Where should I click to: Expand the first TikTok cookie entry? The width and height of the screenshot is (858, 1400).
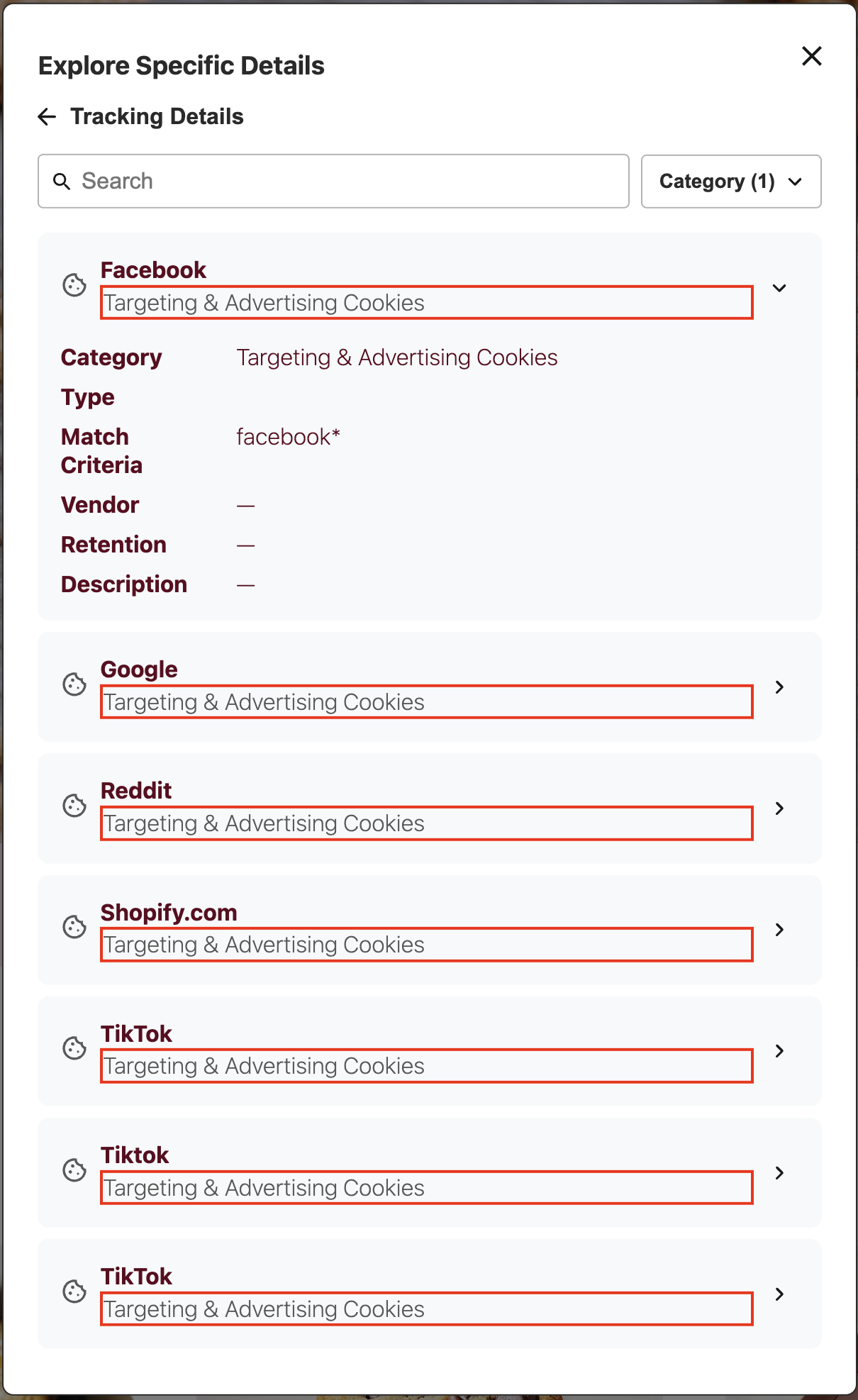779,1050
